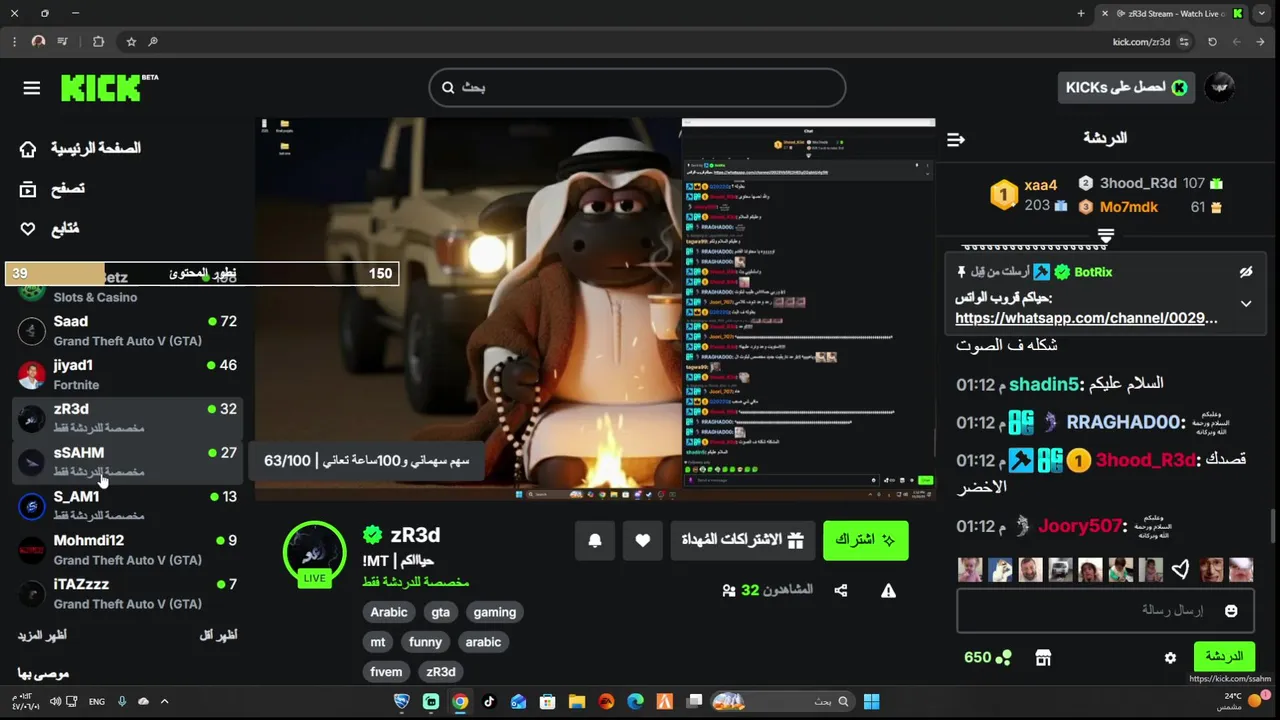Viewport: 1280px width, 720px height.
Task: Open the browser extensions puzzle icon
Action: tap(98, 42)
